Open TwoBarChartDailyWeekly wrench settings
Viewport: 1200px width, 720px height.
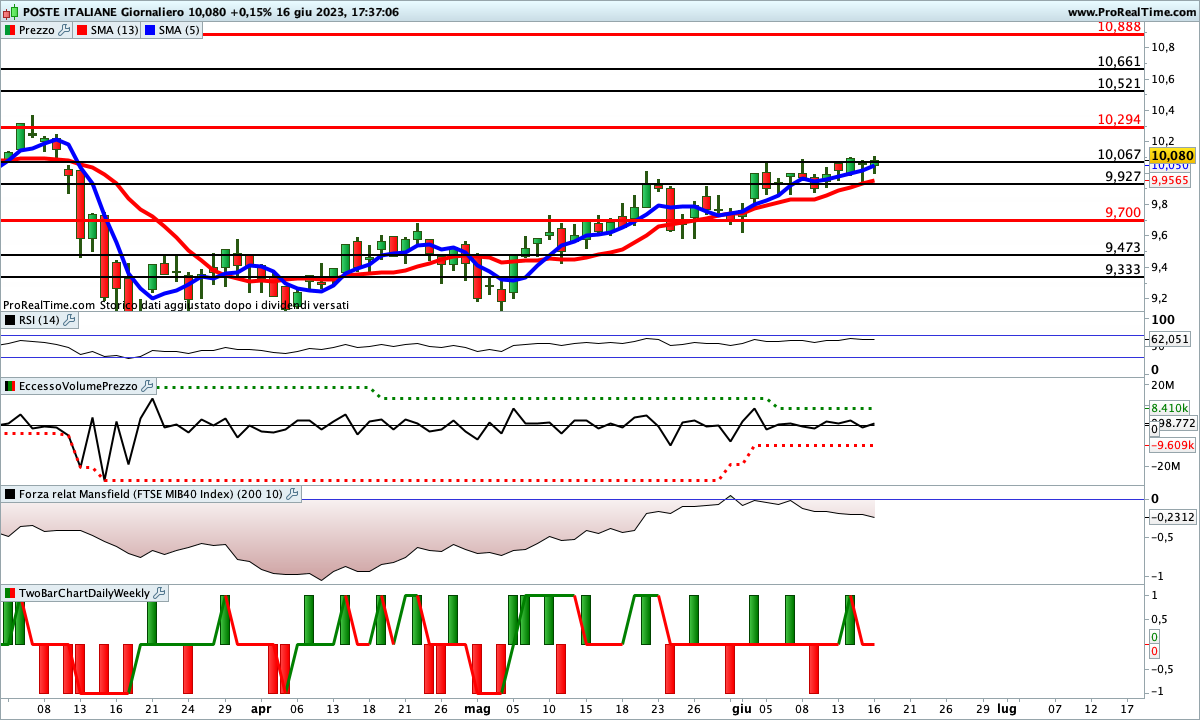click(x=160, y=593)
